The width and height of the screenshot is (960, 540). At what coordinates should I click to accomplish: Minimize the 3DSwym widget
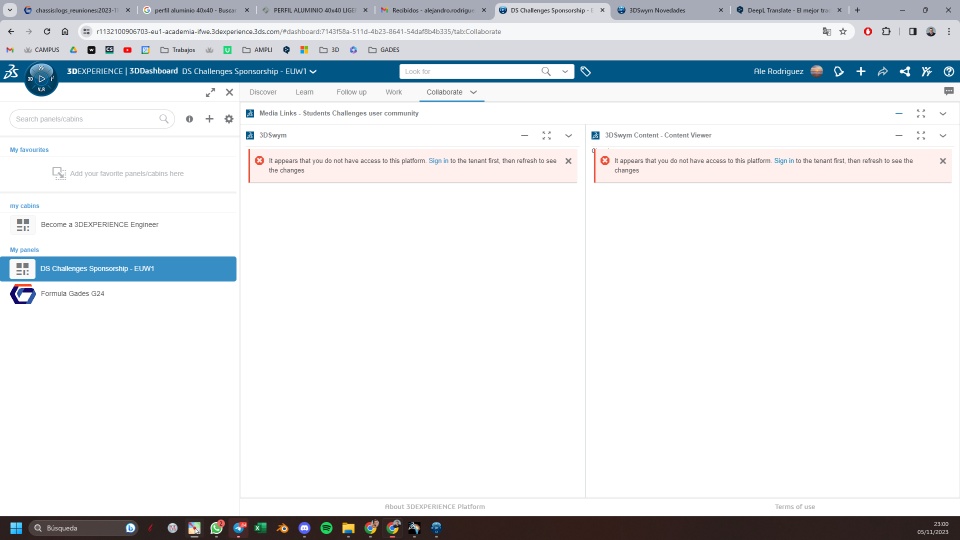525,135
